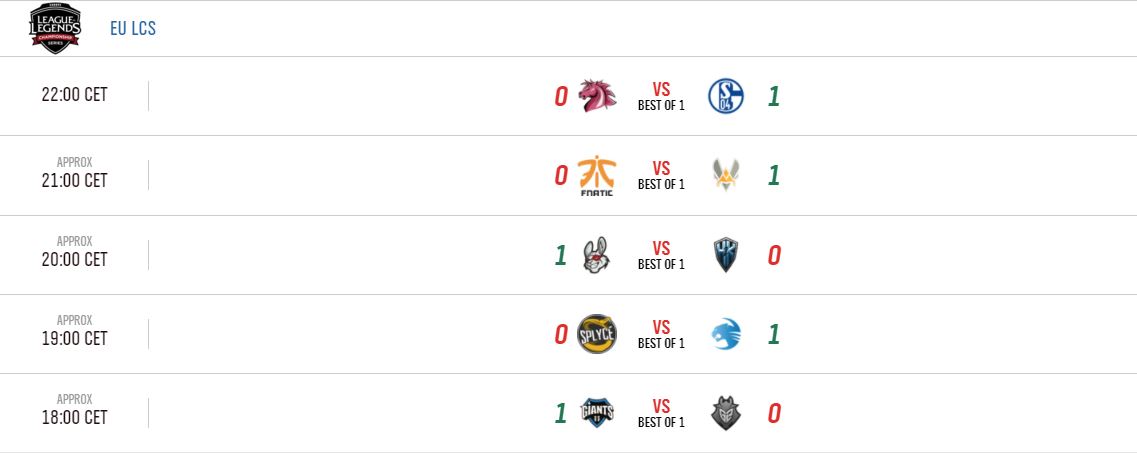Click the Giants team logo
1137x453 pixels.
point(597,413)
